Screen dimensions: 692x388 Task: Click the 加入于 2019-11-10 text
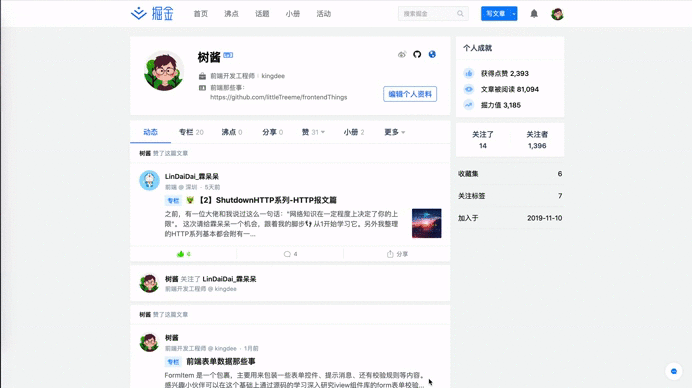pos(510,218)
